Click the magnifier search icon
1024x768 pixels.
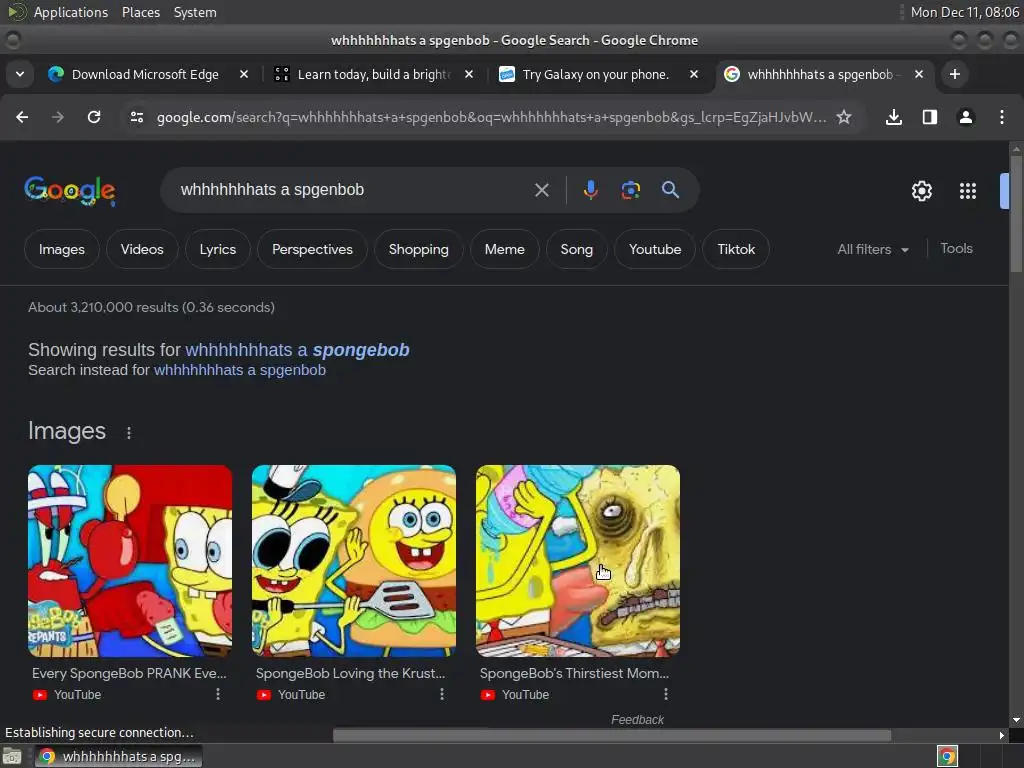[x=670, y=190]
